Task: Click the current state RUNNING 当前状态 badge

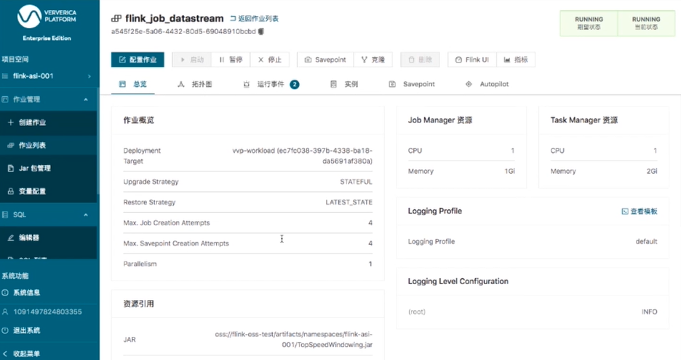Action: (x=646, y=23)
